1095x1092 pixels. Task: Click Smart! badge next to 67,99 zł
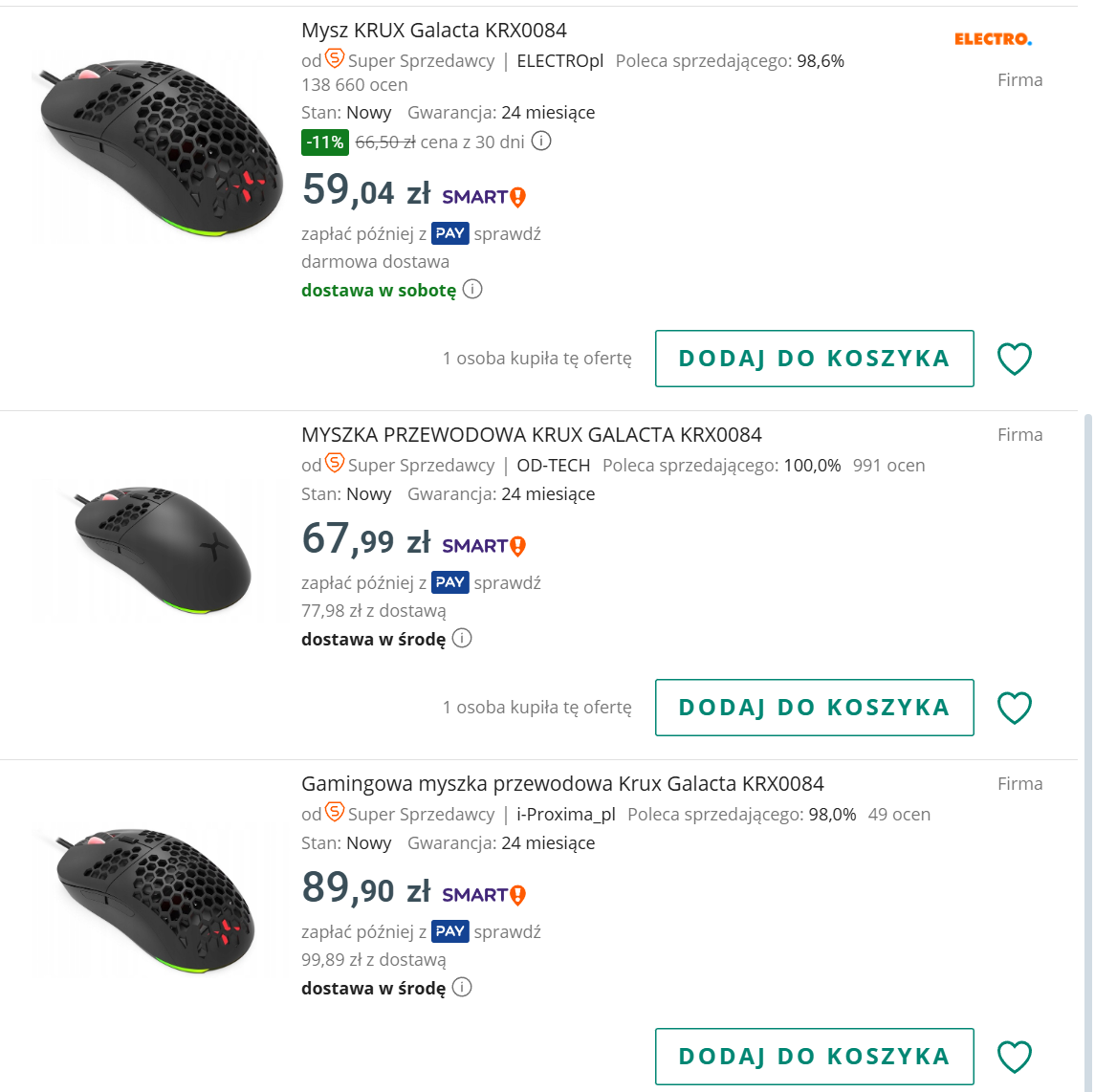pyautogui.click(x=484, y=546)
